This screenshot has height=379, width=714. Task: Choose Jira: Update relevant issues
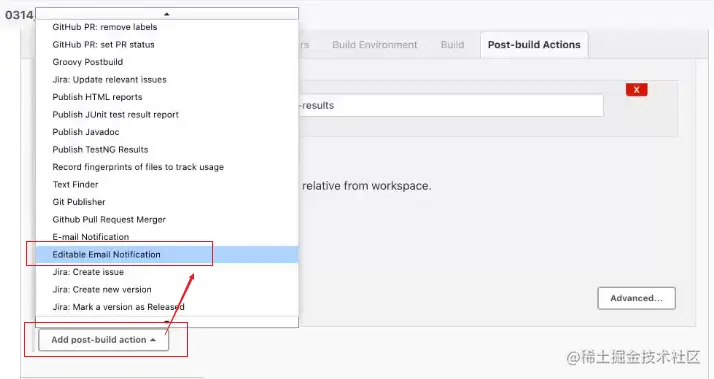167,80
